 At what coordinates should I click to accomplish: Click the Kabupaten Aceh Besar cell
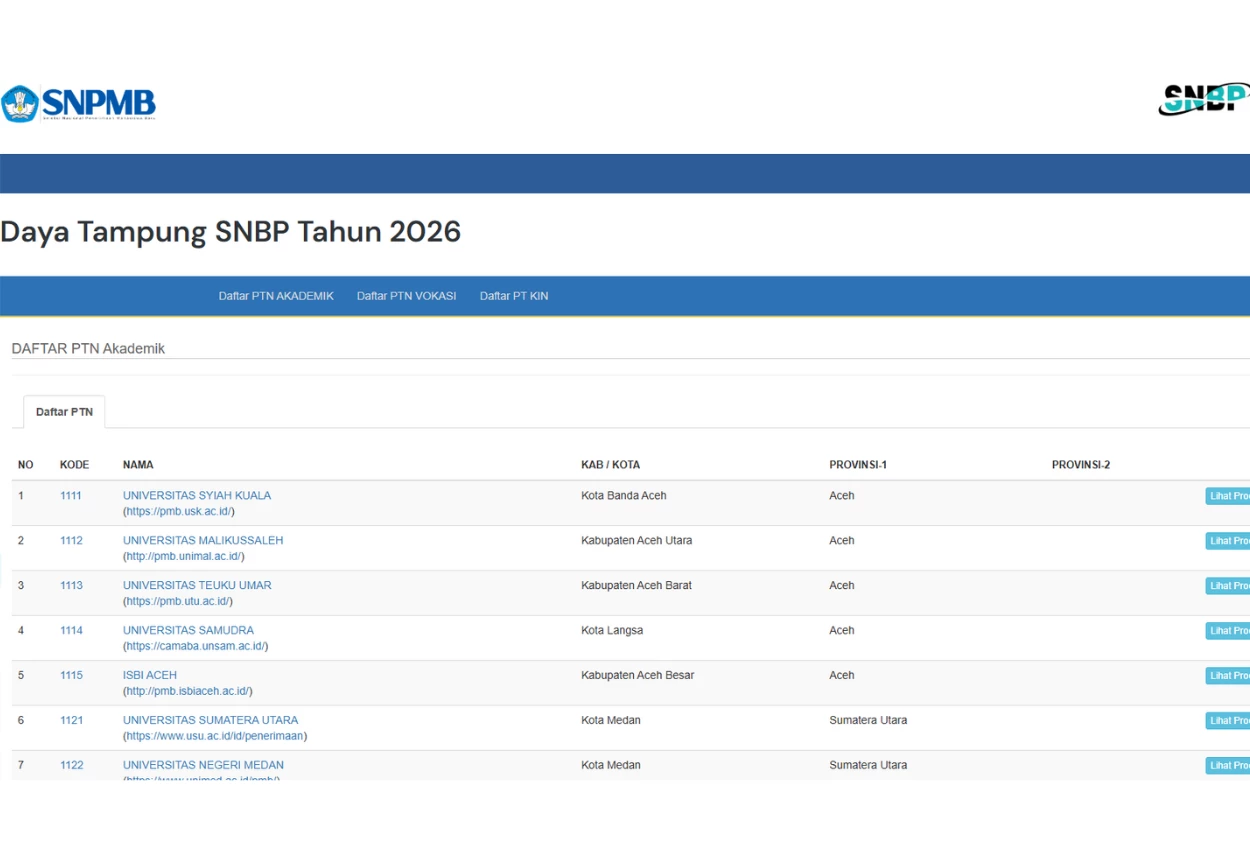click(638, 676)
